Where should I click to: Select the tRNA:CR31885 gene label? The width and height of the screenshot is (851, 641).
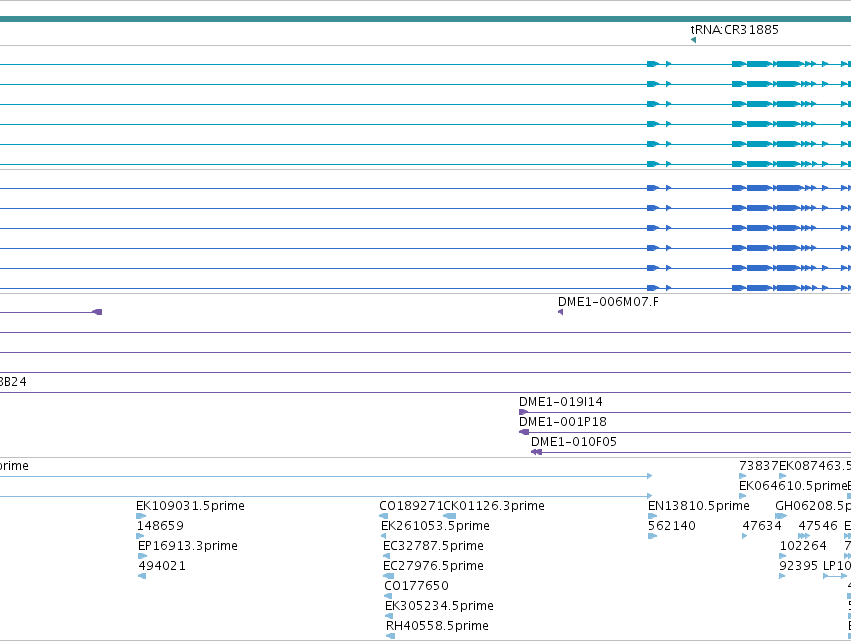coord(734,30)
